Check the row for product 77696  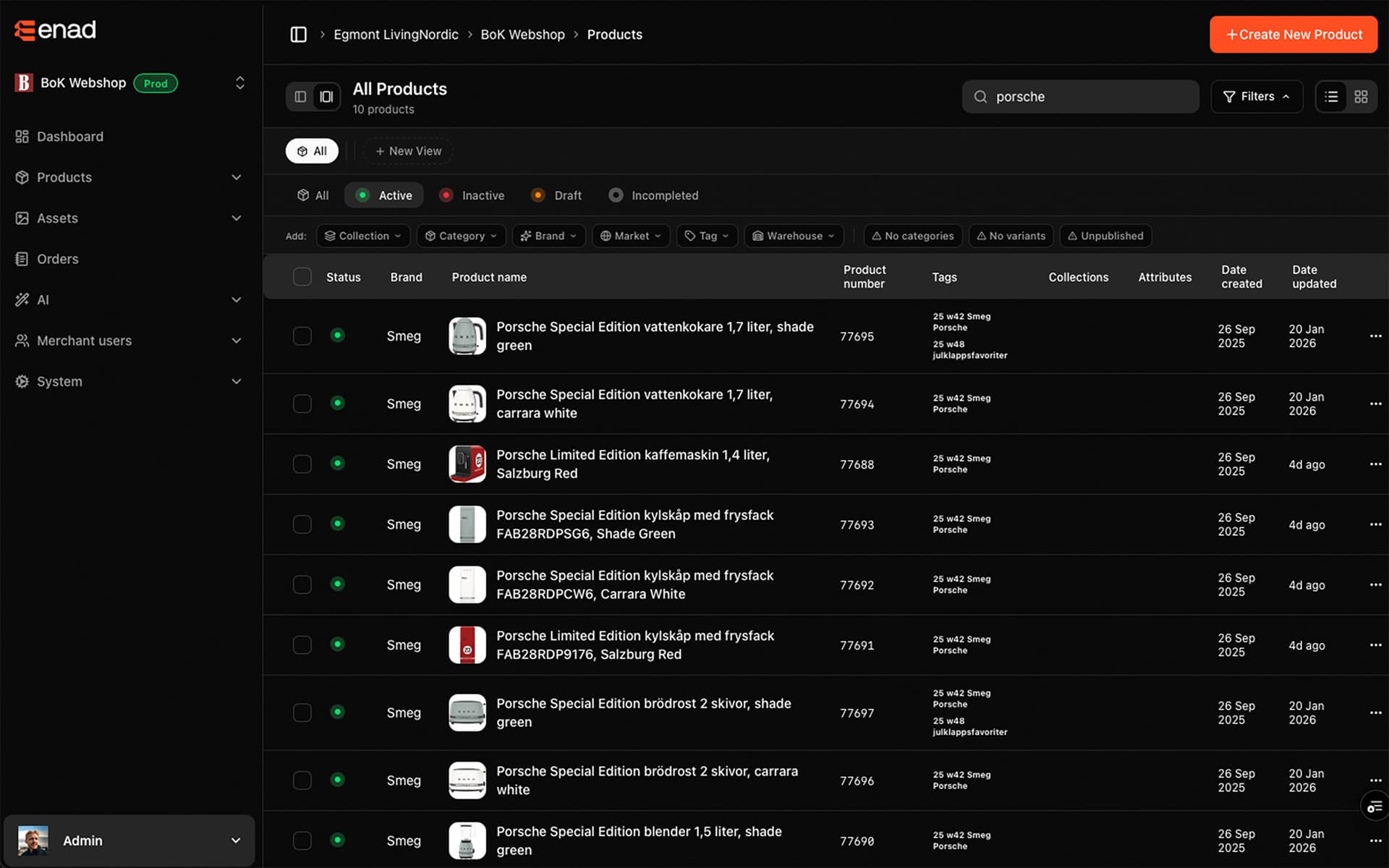[x=302, y=780]
